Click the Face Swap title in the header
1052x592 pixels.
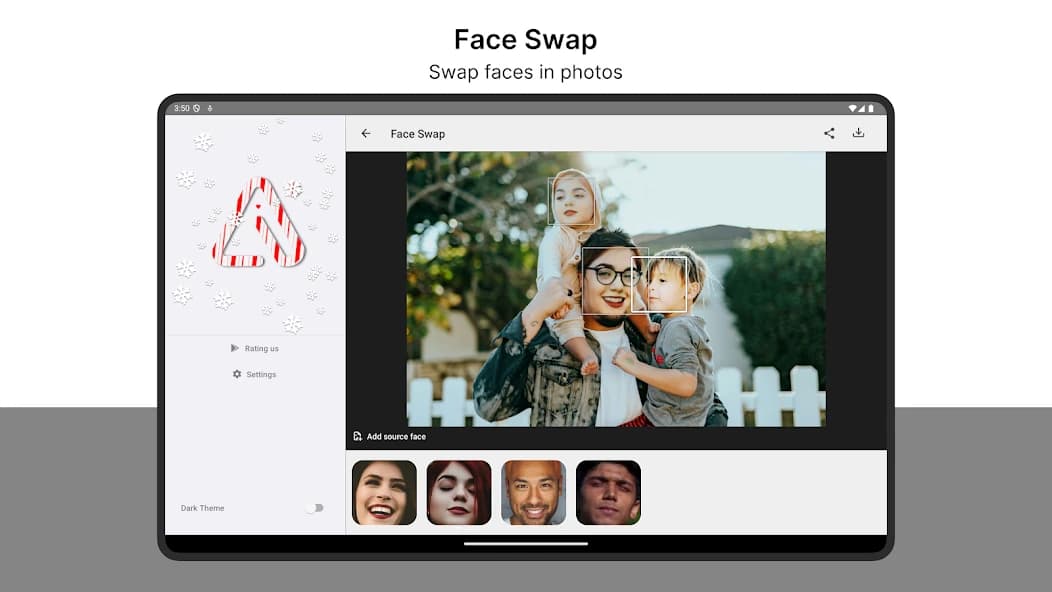417,134
